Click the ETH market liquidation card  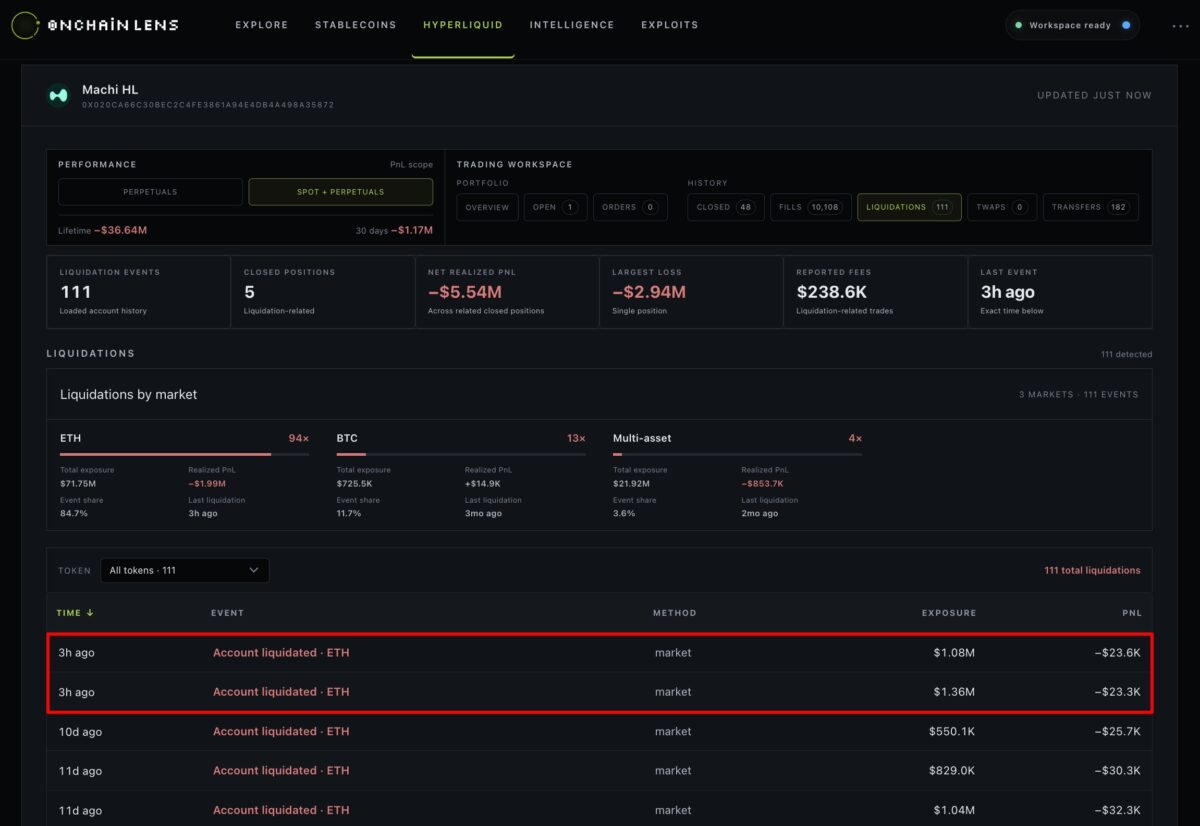pyautogui.click(x=184, y=476)
